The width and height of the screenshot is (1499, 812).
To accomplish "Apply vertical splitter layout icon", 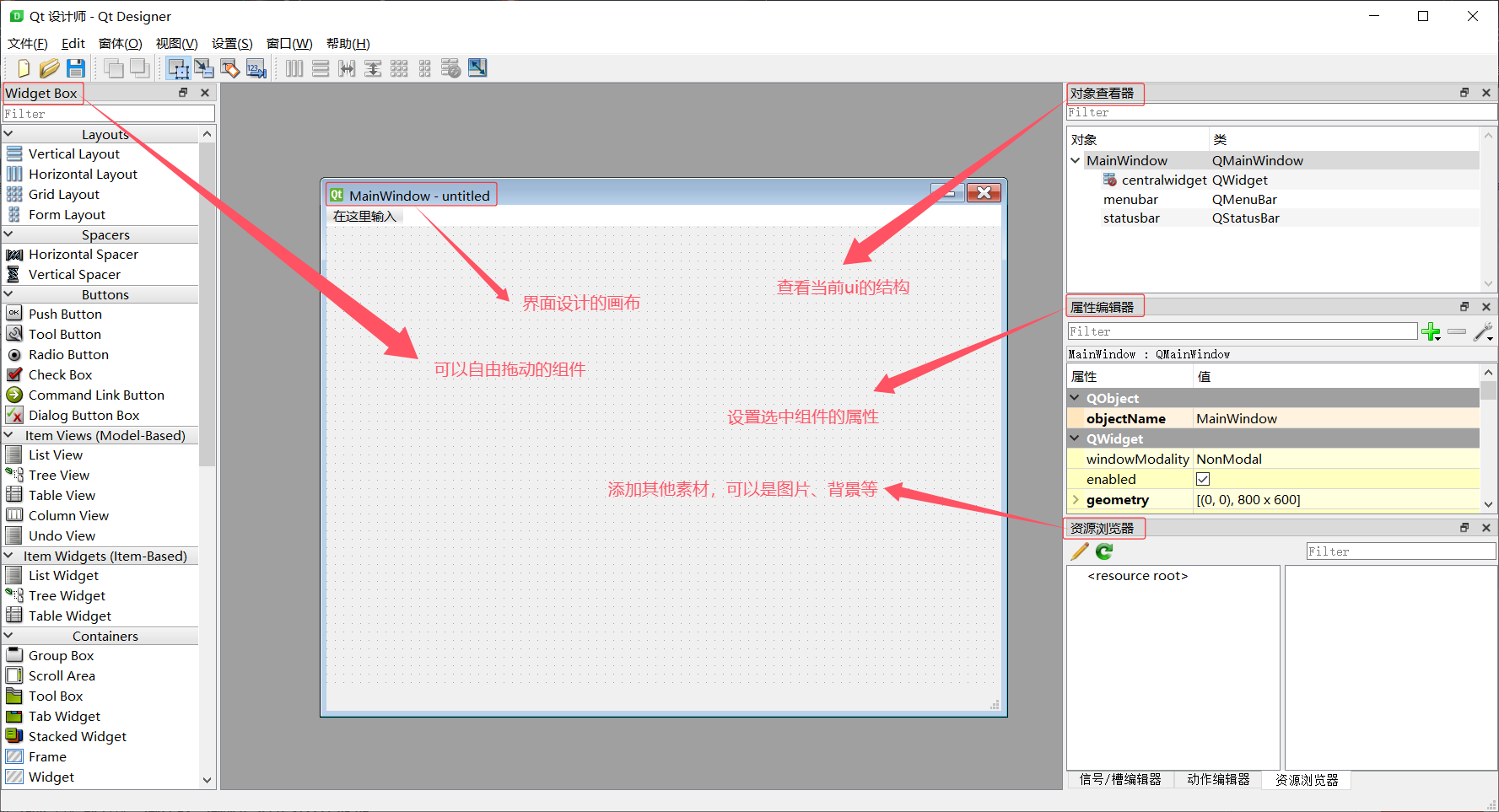I will point(373,68).
